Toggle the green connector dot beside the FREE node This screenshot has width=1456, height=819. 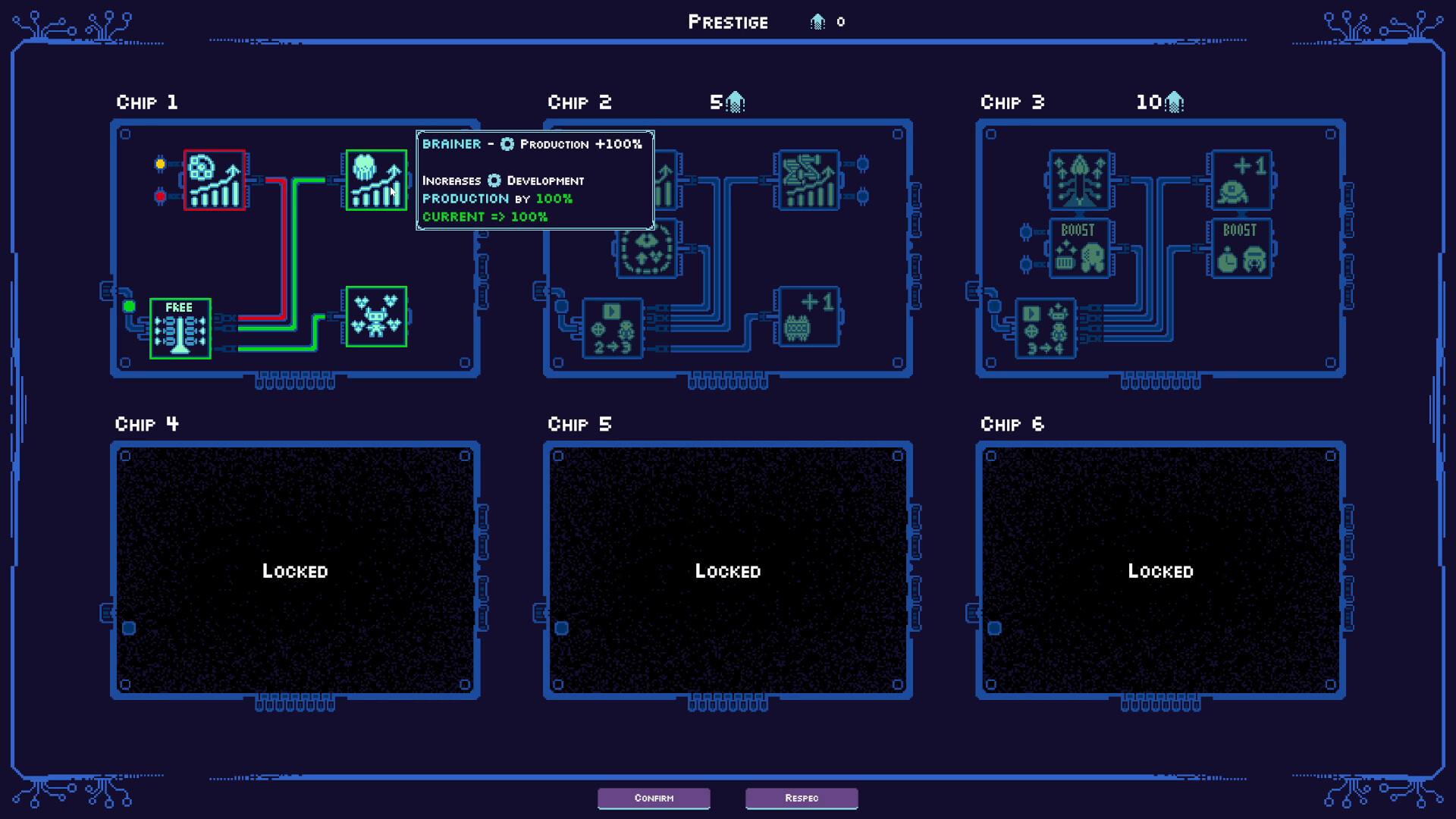(129, 306)
